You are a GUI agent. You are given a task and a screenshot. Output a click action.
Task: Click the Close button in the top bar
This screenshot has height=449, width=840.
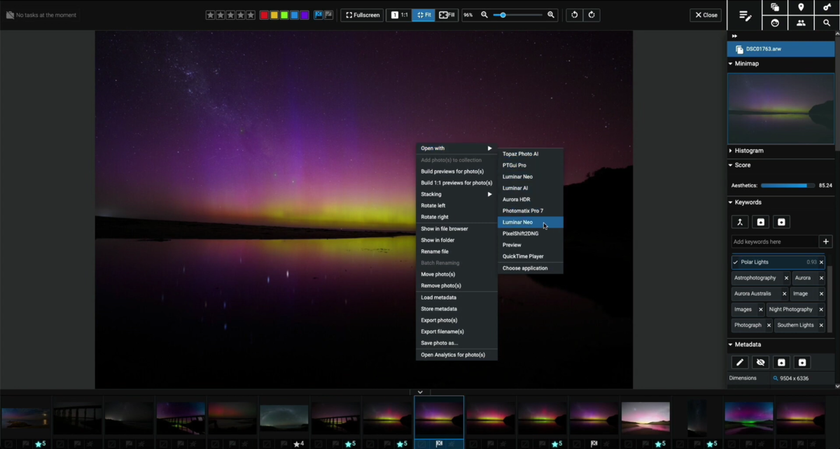(706, 15)
